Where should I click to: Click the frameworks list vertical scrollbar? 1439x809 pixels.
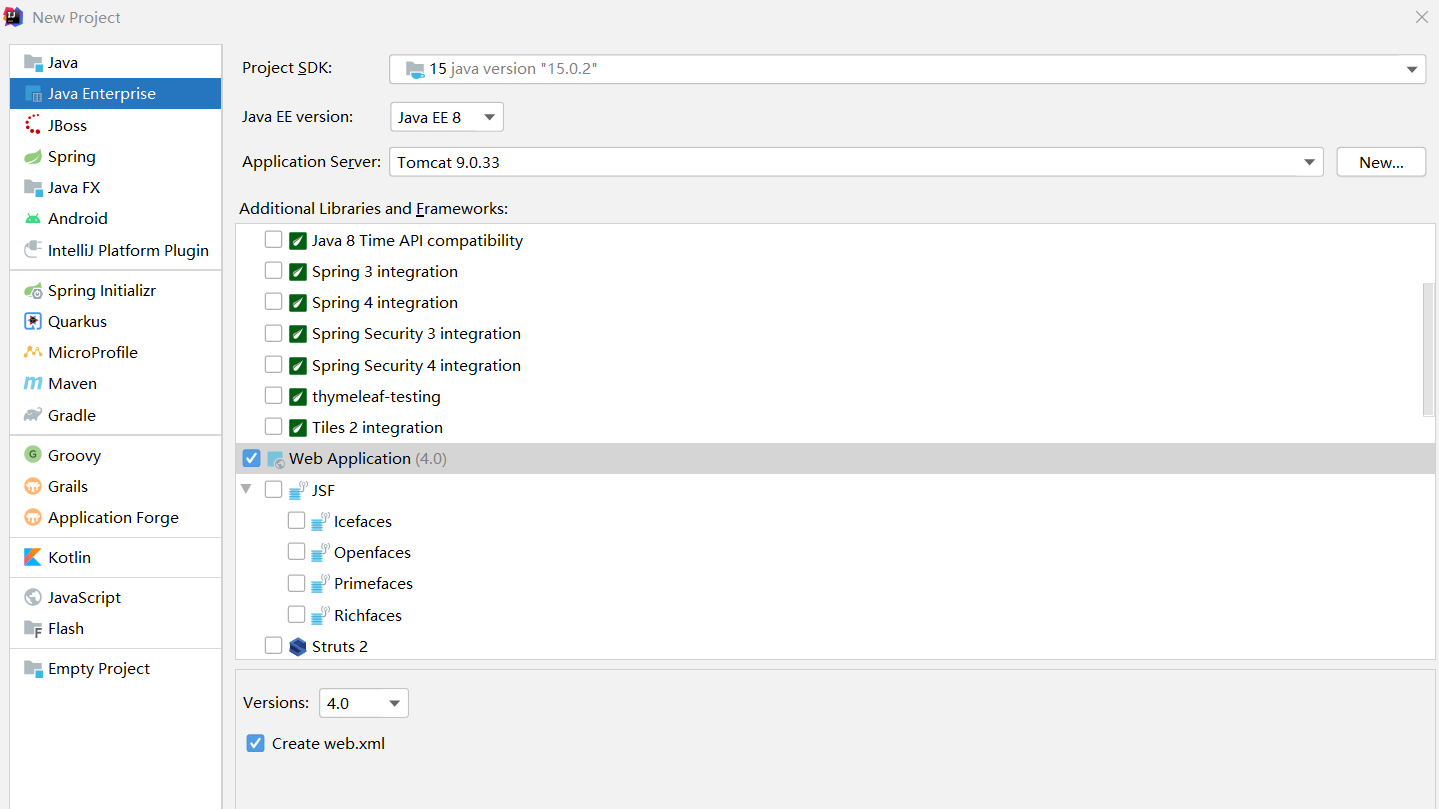click(1428, 348)
